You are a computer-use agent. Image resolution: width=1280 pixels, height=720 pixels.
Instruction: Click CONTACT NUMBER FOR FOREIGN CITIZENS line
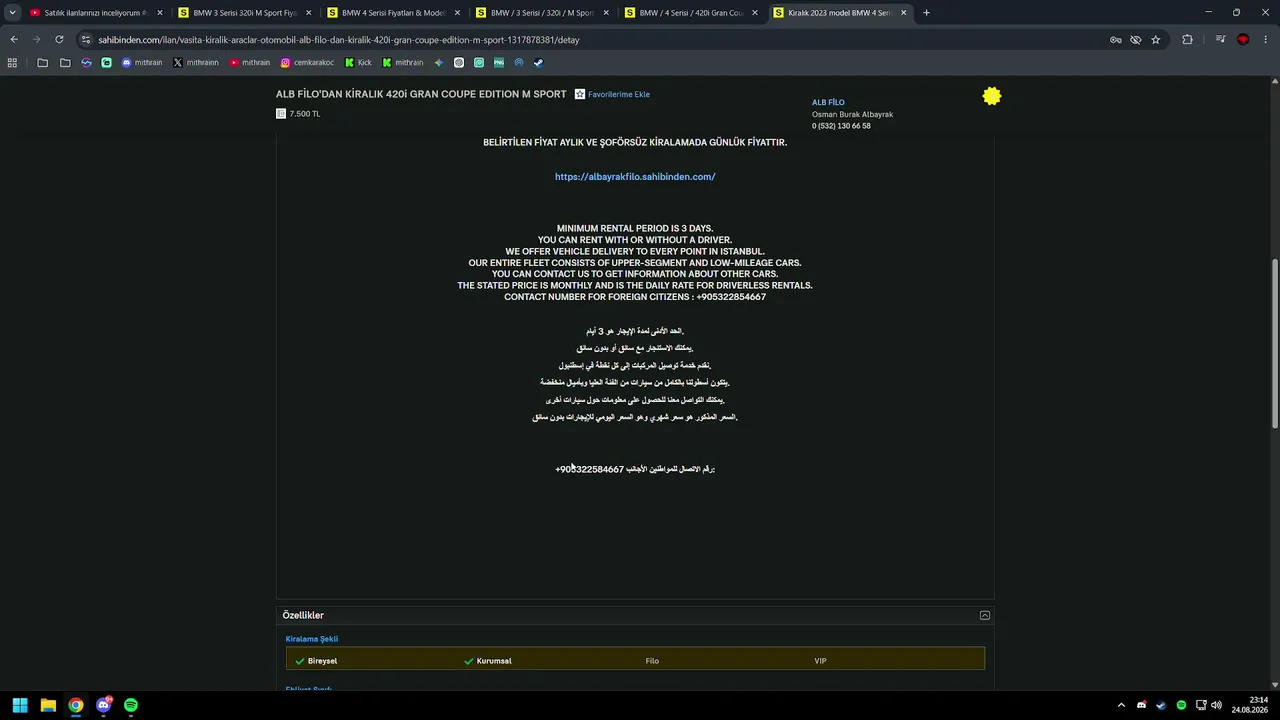click(635, 297)
